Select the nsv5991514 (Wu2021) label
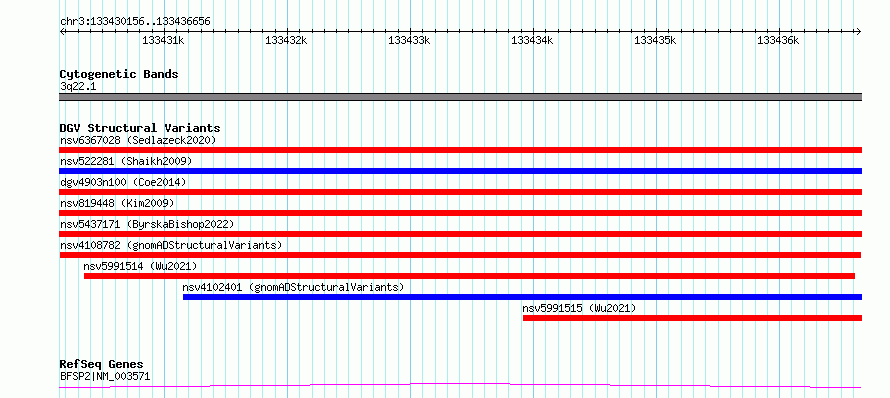 pos(140,266)
